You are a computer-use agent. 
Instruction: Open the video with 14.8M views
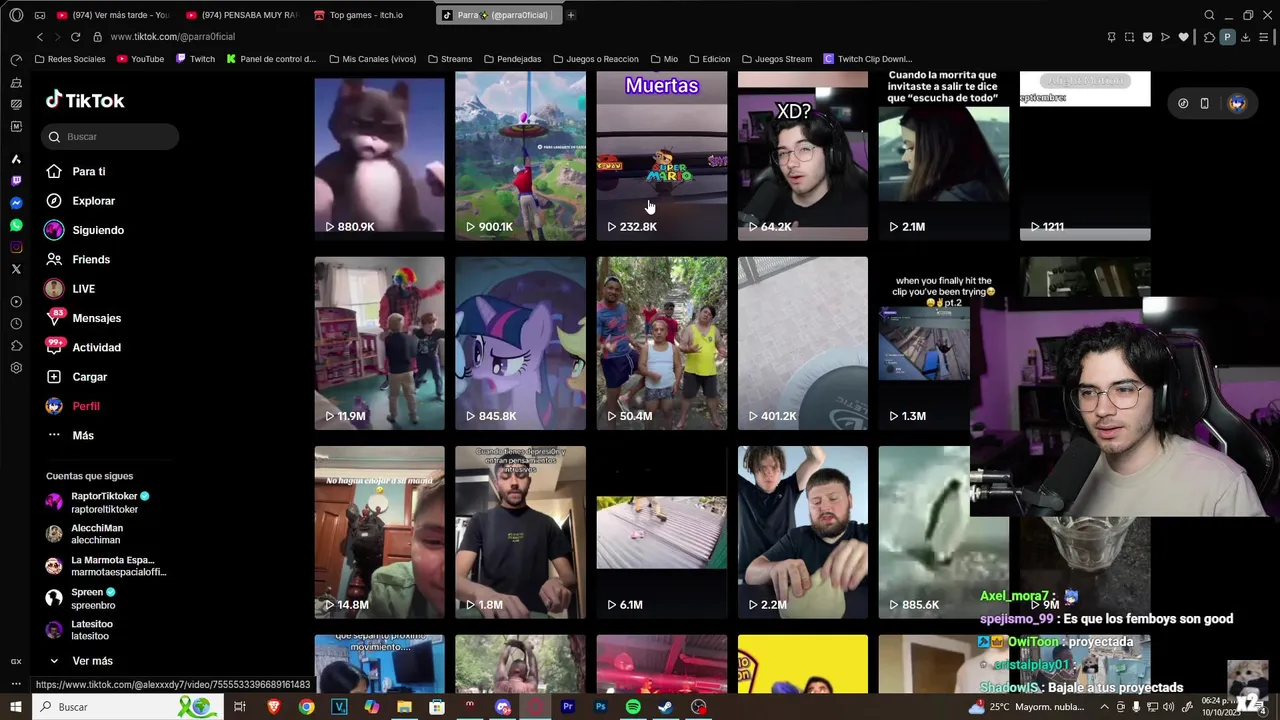(x=379, y=532)
